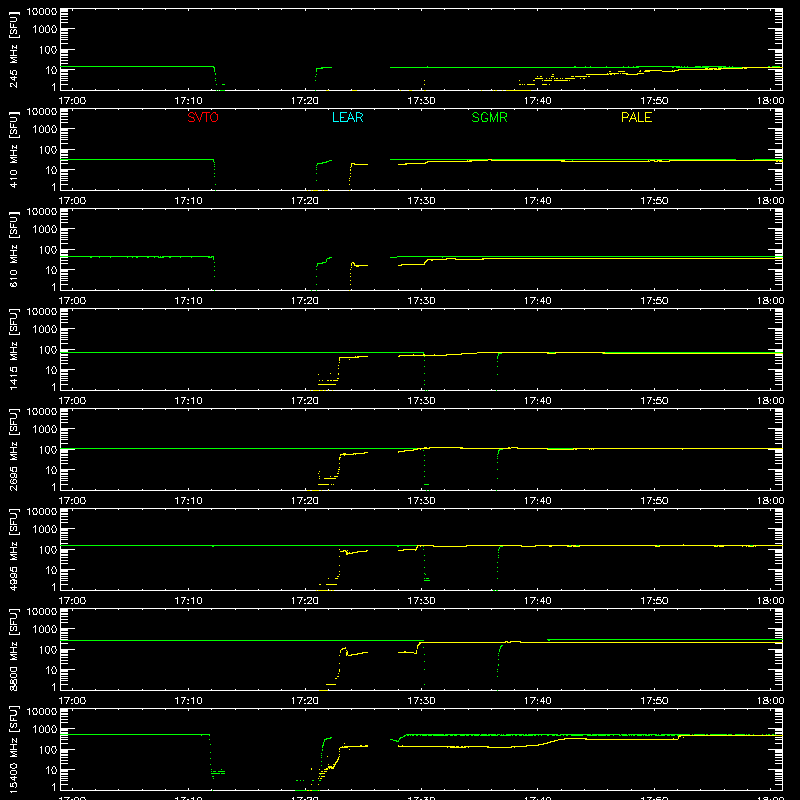Click 17:40 tick label under 2695 MHz plot
Image resolution: width=800 pixels, height=800 pixels.
pyautogui.click(x=538, y=501)
